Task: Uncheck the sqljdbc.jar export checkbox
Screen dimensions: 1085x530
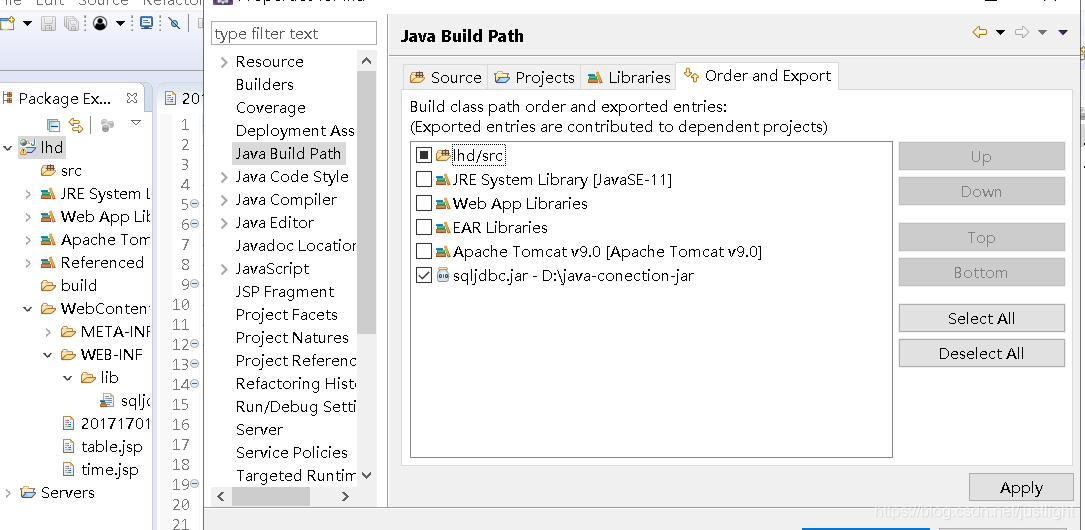Action: [423, 275]
